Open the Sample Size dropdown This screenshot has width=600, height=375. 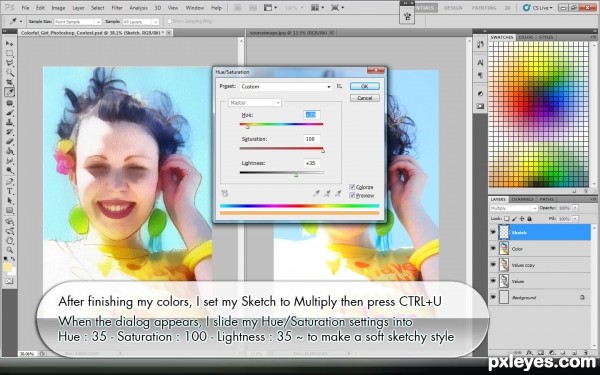78,22
